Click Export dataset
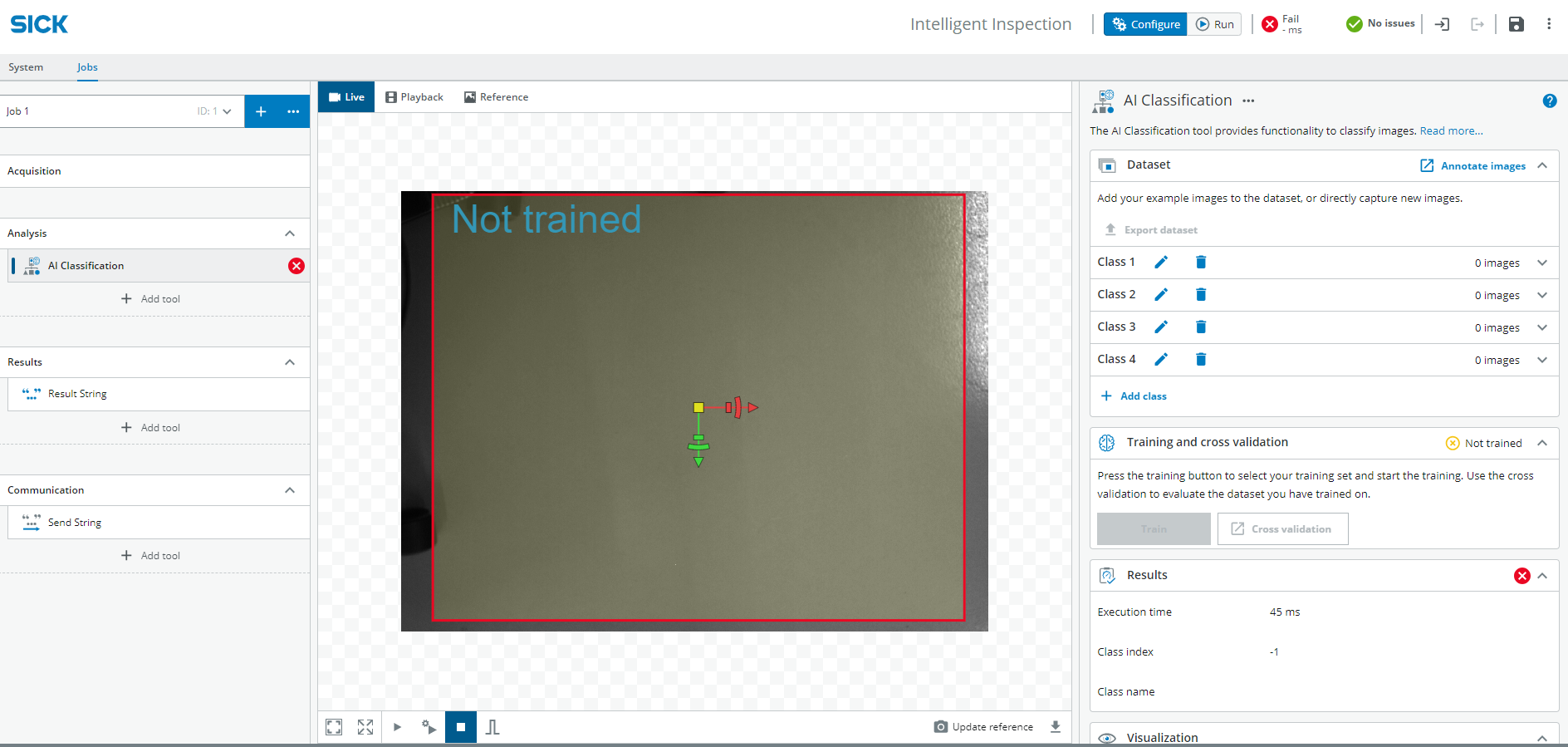Viewport: 1568px width, 747px height. tap(1151, 230)
